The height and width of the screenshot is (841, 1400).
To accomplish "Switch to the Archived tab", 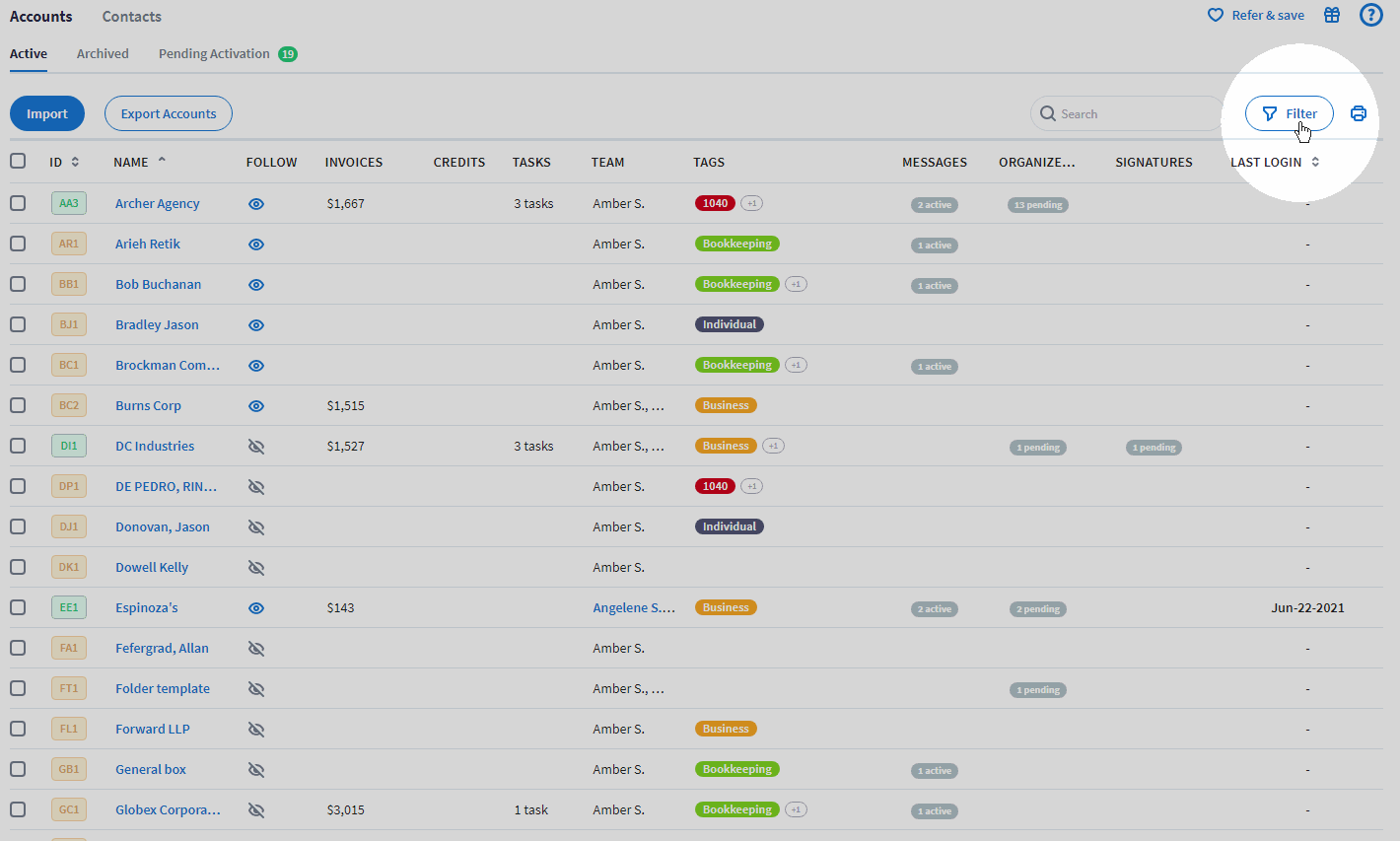I will [x=103, y=53].
